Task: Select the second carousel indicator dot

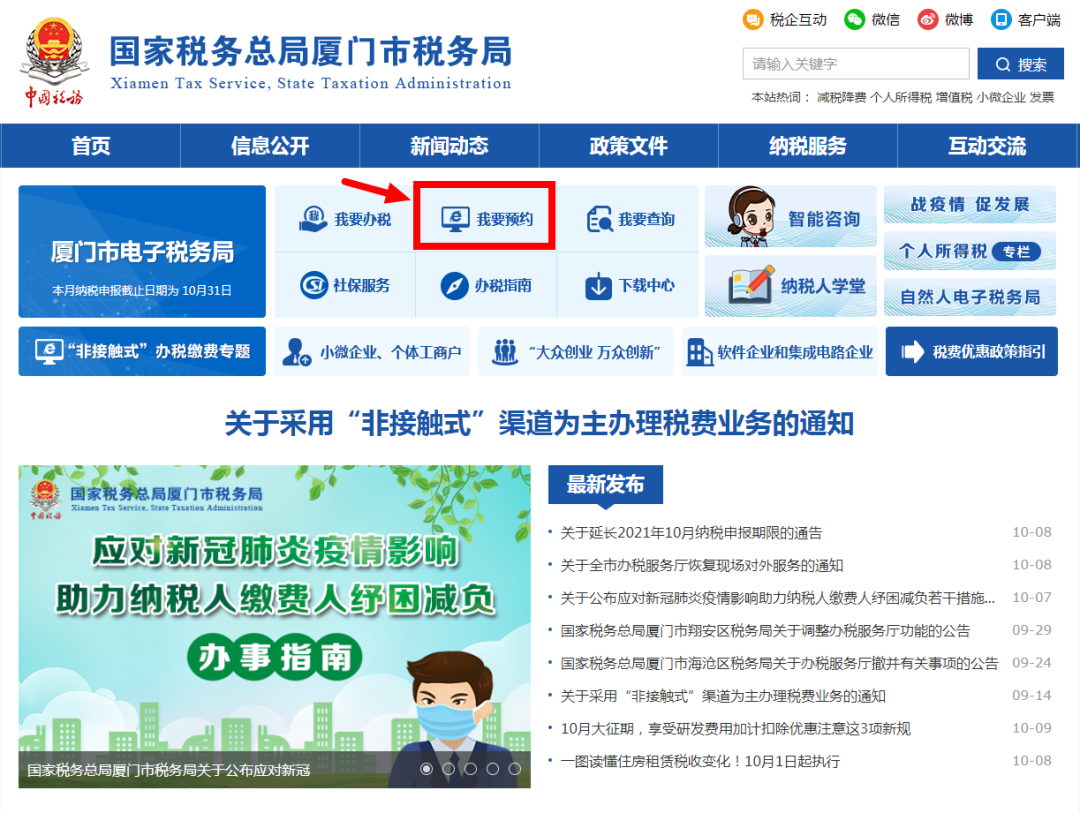Action: (x=448, y=769)
